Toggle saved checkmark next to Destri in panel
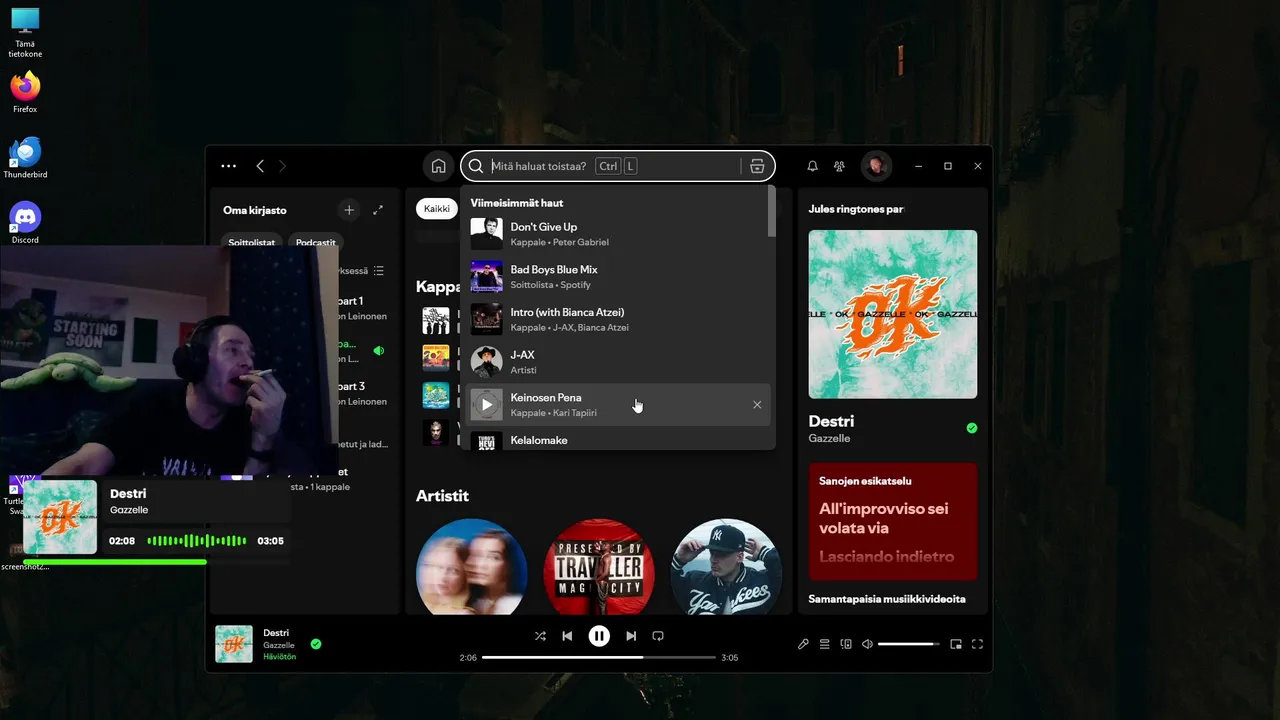Image resolution: width=1280 pixels, height=720 pixels. point(972,428)
